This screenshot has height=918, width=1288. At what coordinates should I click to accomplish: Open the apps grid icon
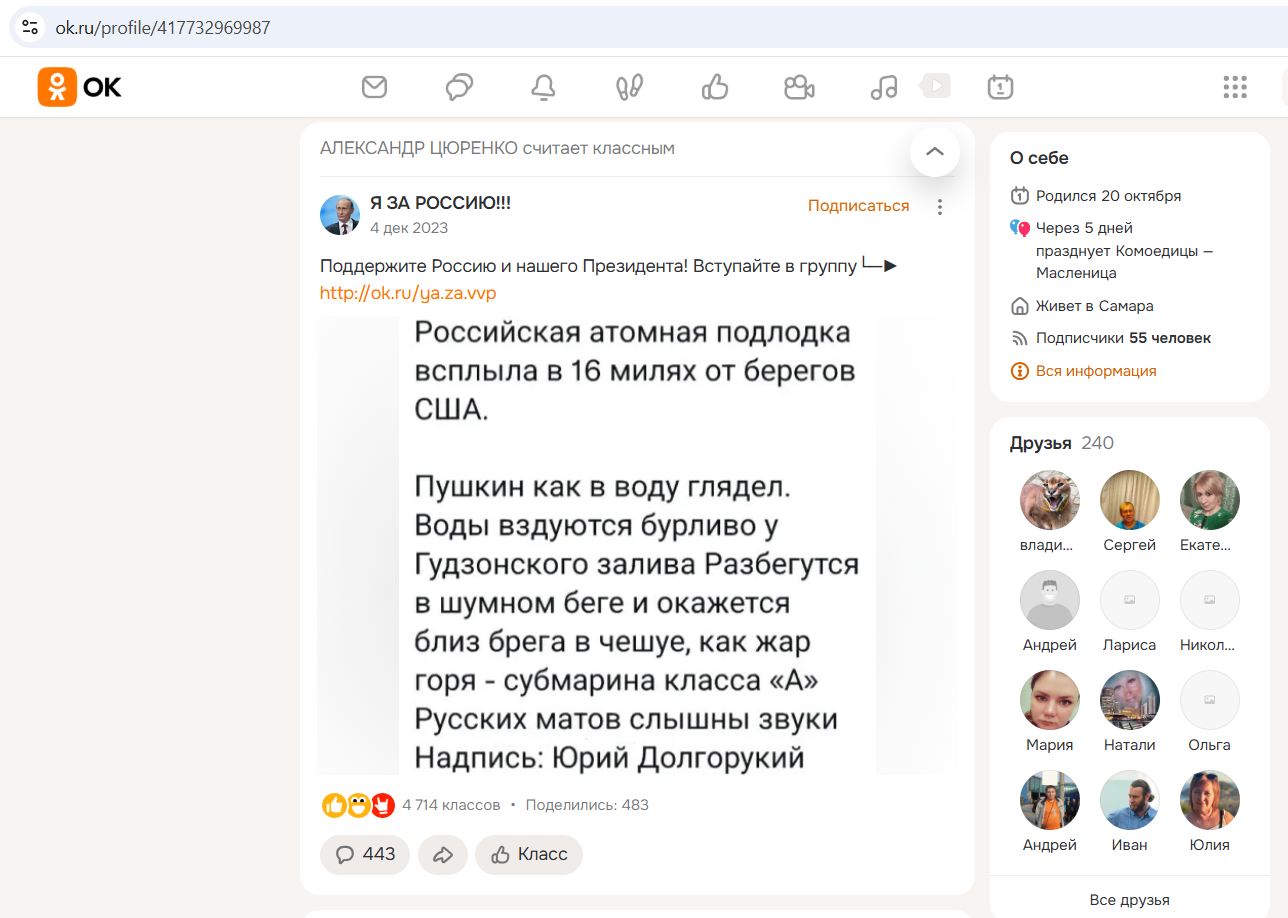click(x=1236, y=87)
